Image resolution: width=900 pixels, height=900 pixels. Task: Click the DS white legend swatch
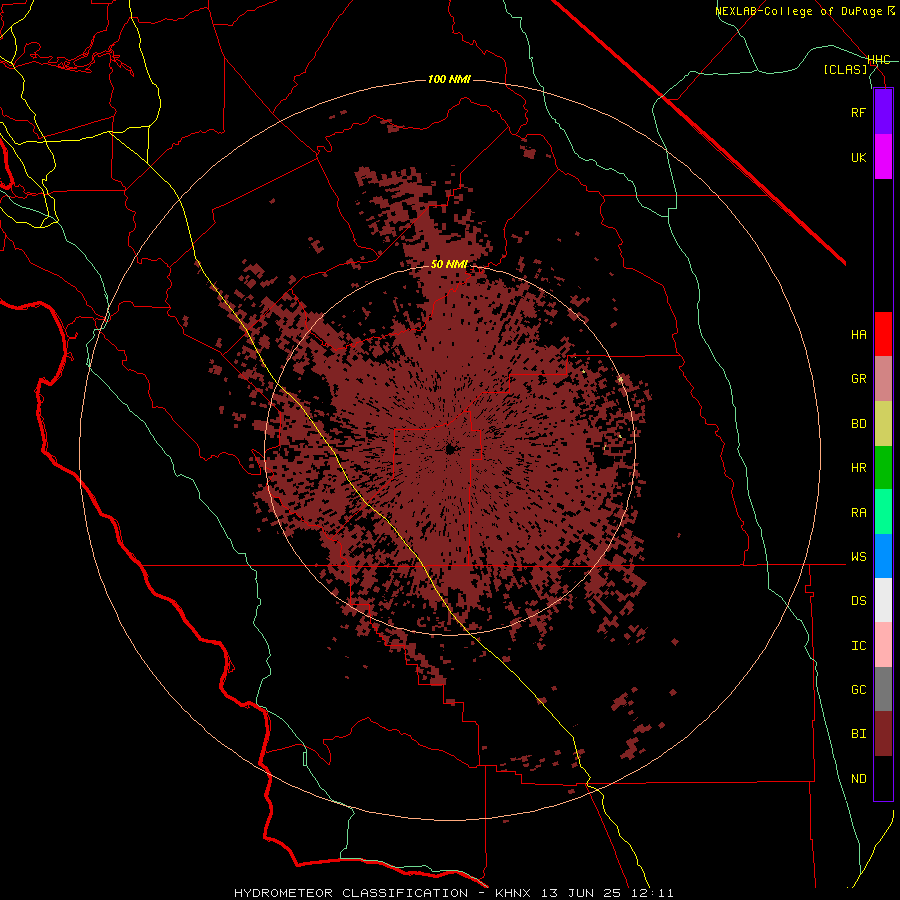click(x=883, y=600)
